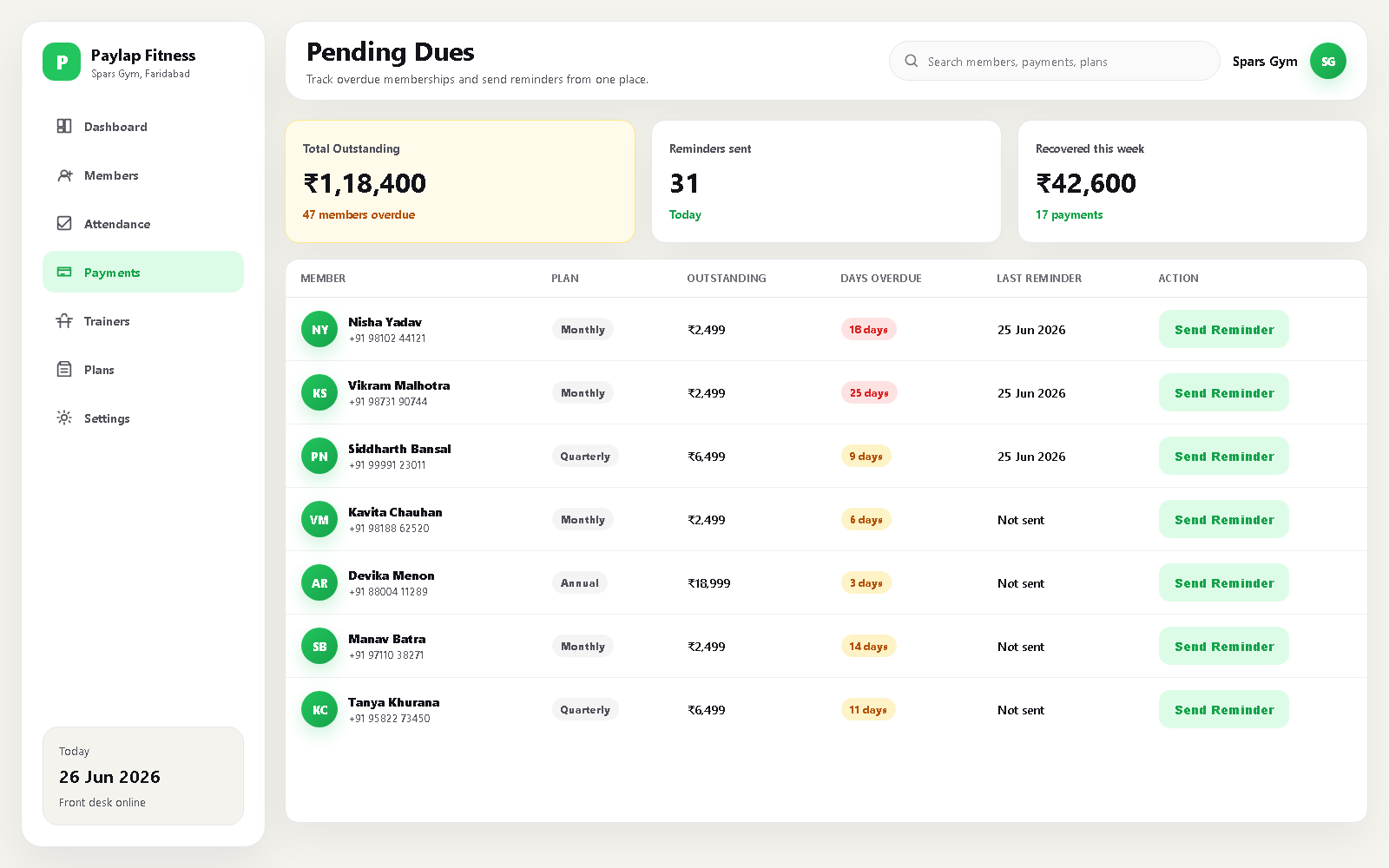Click the search magnifier icon
This screenshot has width=1389, height=868.
coord(912,61)
